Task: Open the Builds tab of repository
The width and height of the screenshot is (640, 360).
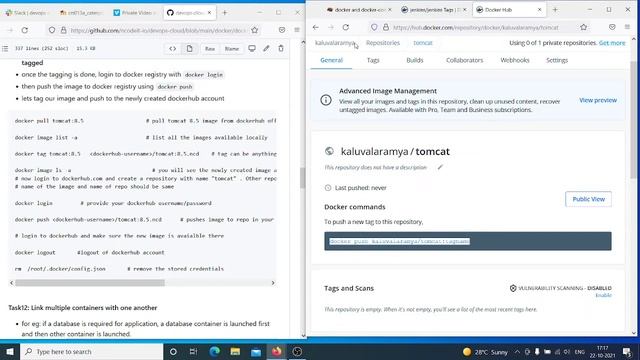Action: coord(415,60)
